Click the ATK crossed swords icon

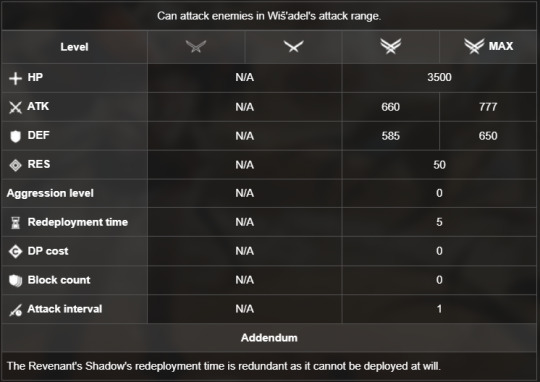tap(15, 107)
